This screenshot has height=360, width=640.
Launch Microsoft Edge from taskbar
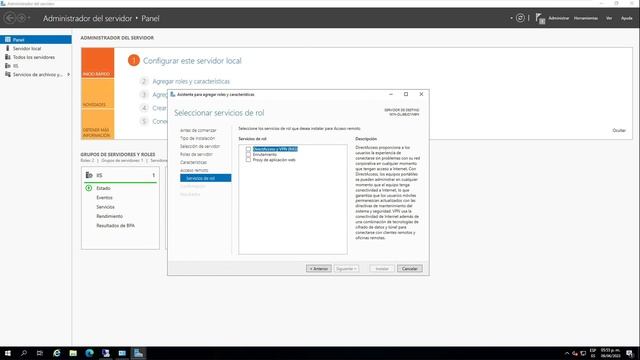[x=89, y=353]
